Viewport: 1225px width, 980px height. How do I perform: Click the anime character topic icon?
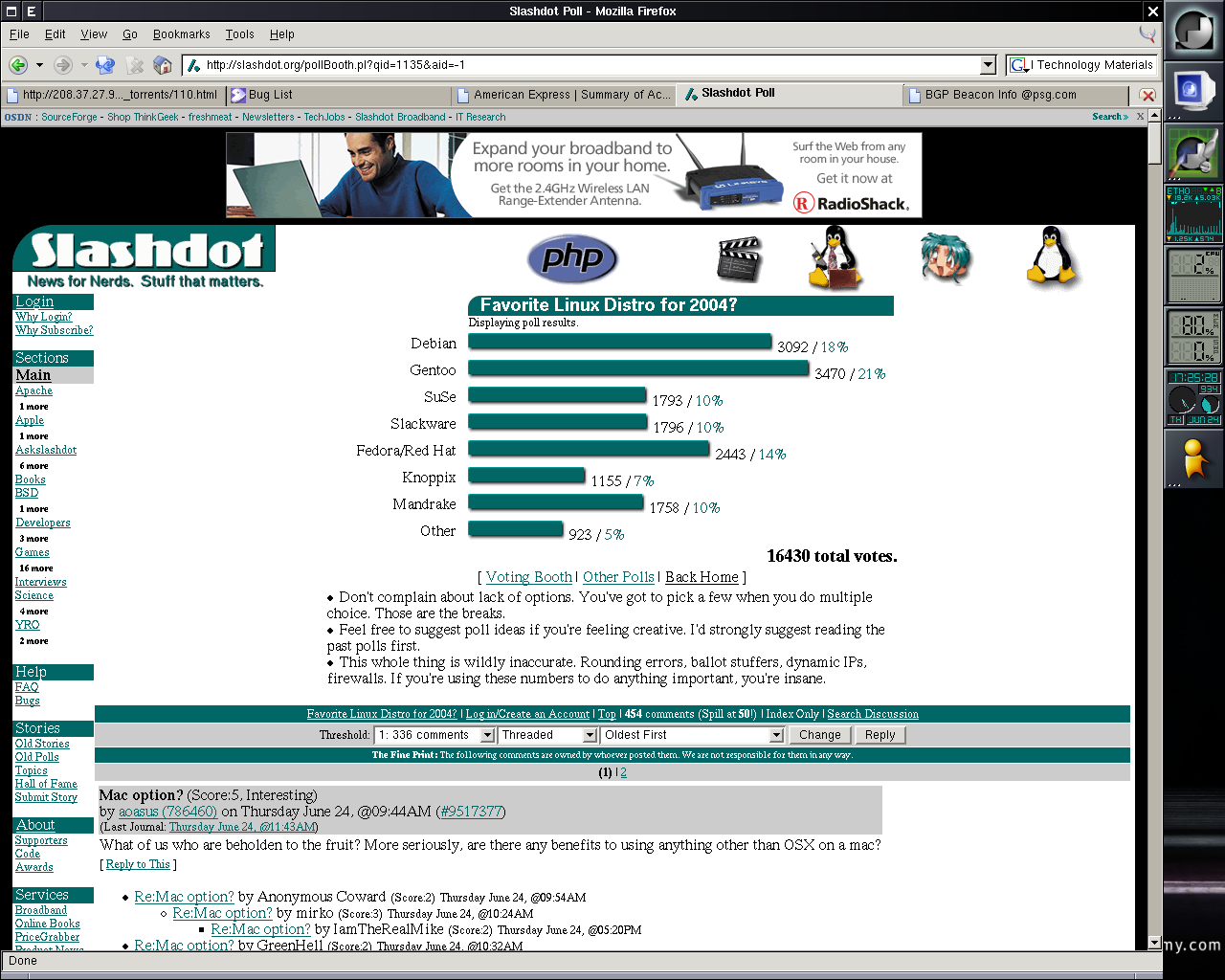tap(946, 258)
